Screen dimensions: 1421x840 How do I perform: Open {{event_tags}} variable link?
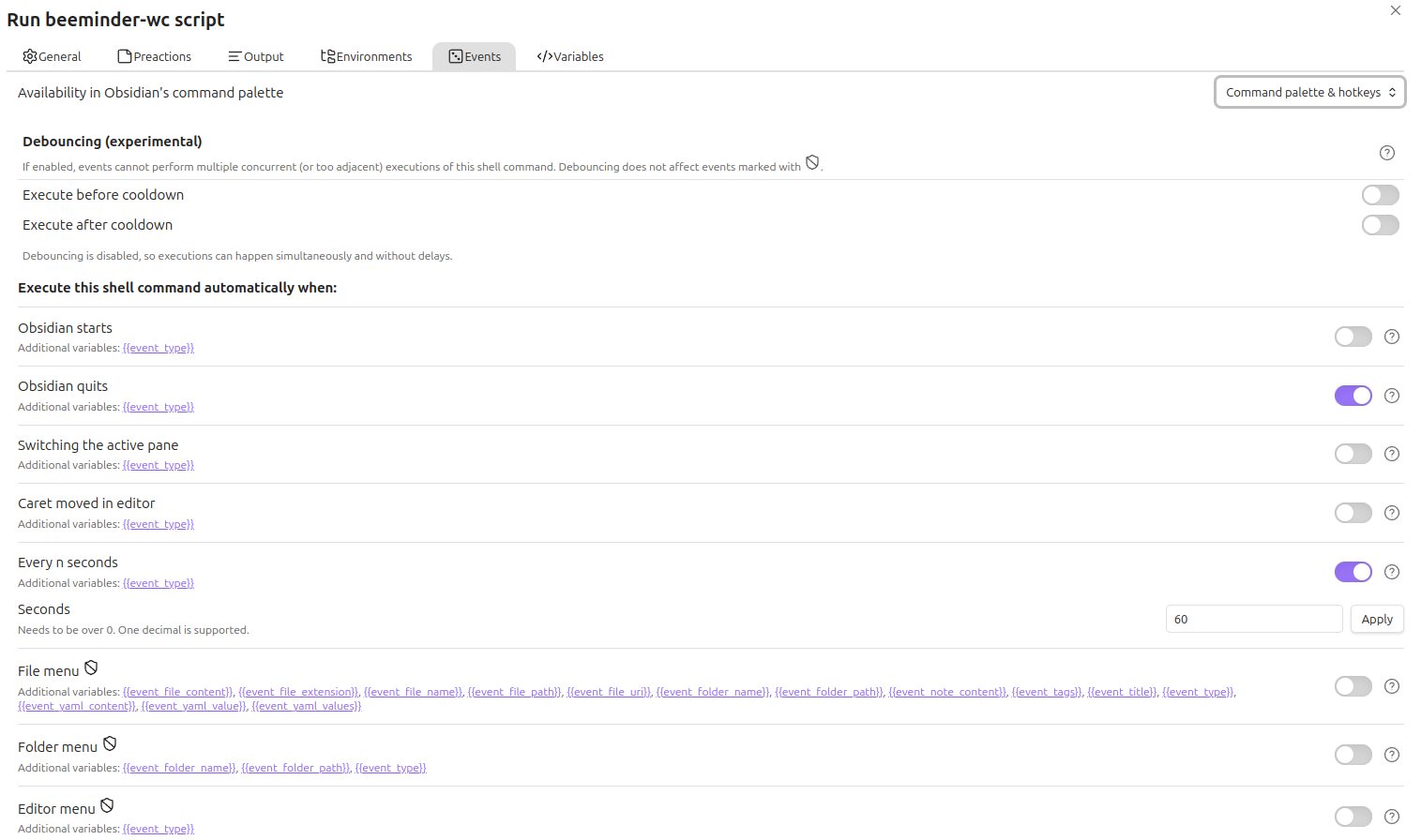pos(1047,692)
